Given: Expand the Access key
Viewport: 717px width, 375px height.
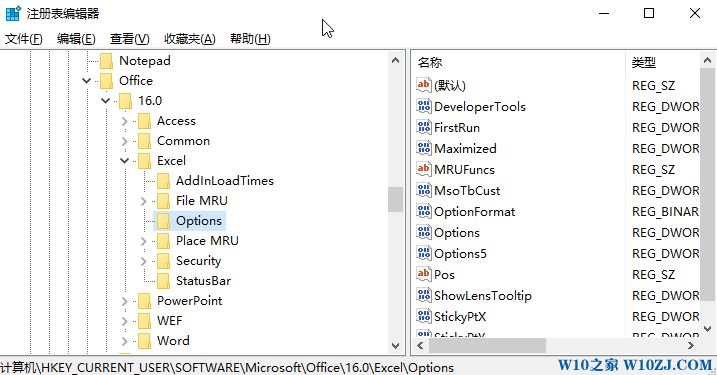Looking at the screenshot, I should click(x=124, y=121).
